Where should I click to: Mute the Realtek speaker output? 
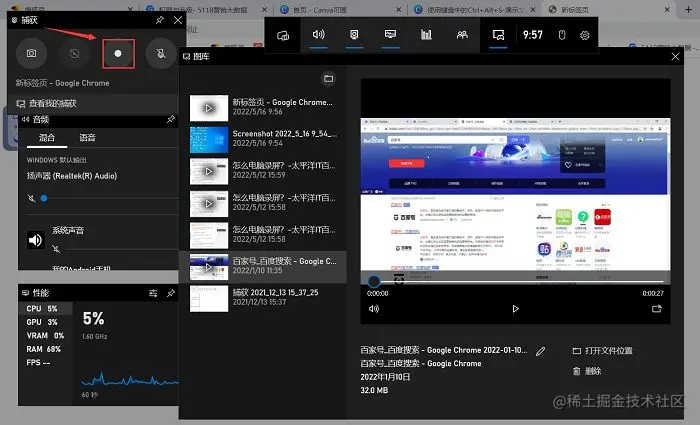[31, 198]
